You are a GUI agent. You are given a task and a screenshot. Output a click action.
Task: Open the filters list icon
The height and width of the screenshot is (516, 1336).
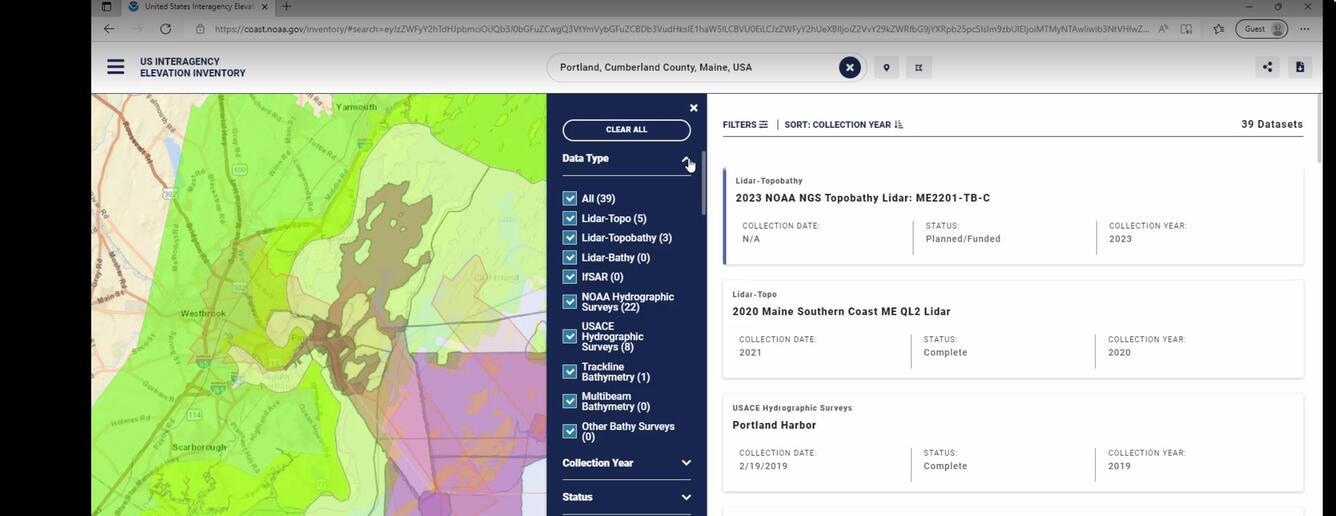(763, 125)
